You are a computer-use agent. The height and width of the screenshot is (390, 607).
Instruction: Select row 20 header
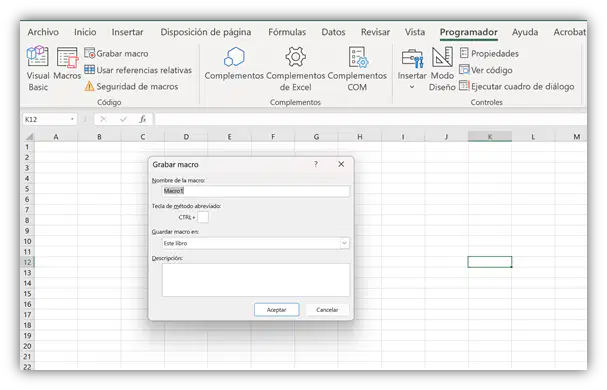27,346
